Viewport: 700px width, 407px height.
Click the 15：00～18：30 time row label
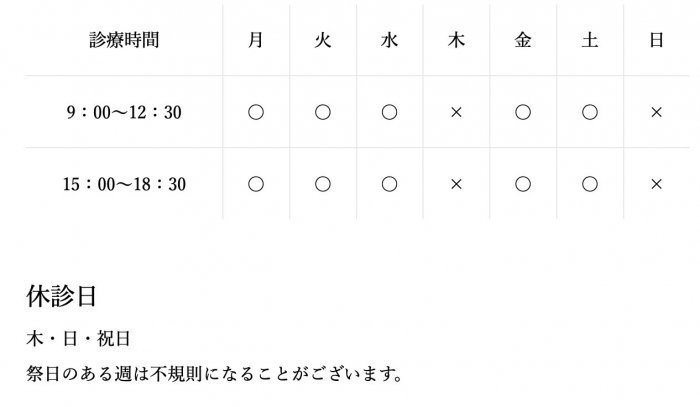pos(124,184)
